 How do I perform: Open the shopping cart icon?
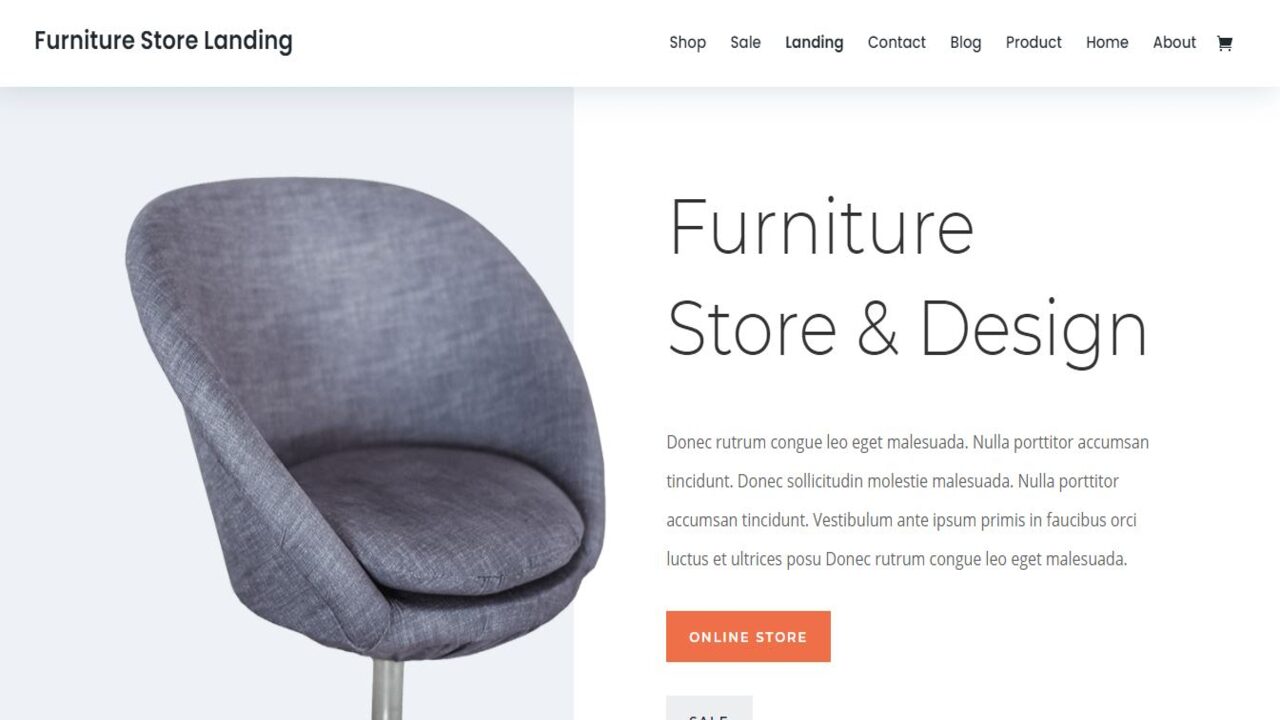[x=1224, y=43]
